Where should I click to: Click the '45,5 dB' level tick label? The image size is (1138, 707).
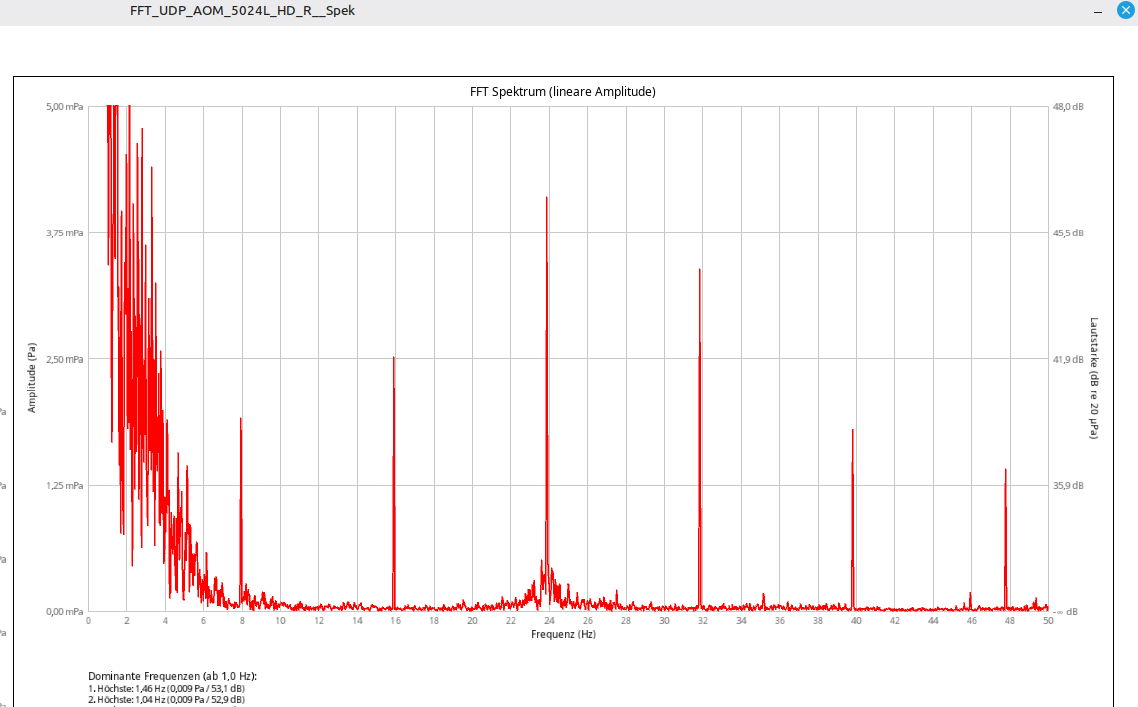(1068, 233)
